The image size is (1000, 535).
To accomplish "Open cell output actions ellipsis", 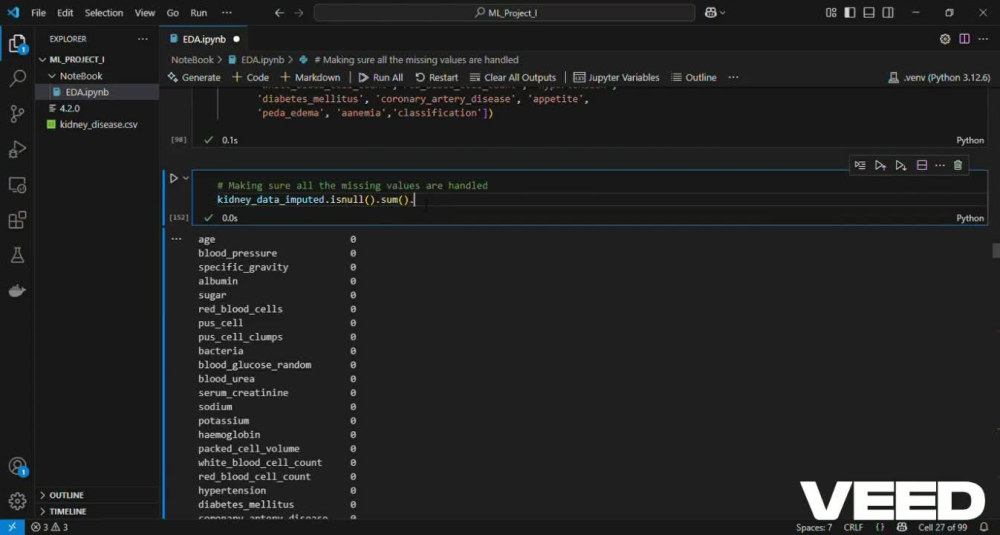I will tap(176, 239).
